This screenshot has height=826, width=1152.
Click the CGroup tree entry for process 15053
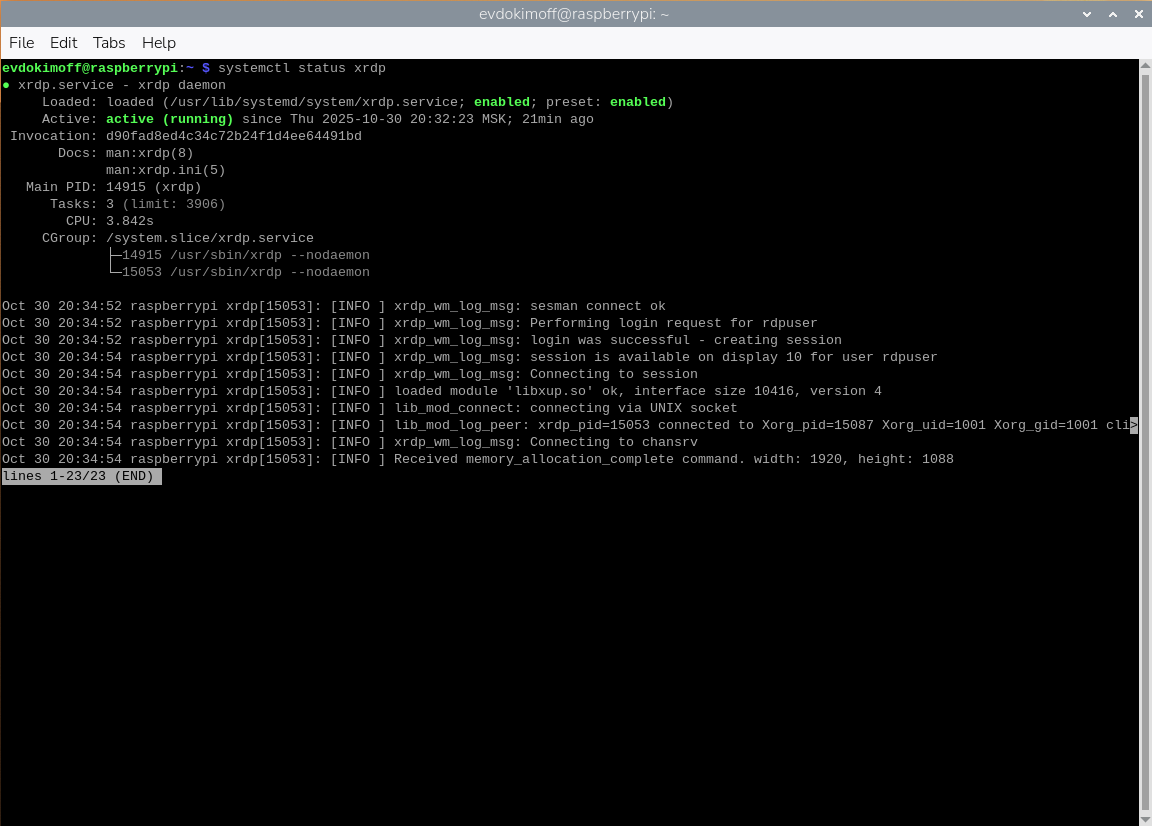click(x=245, y=272)
